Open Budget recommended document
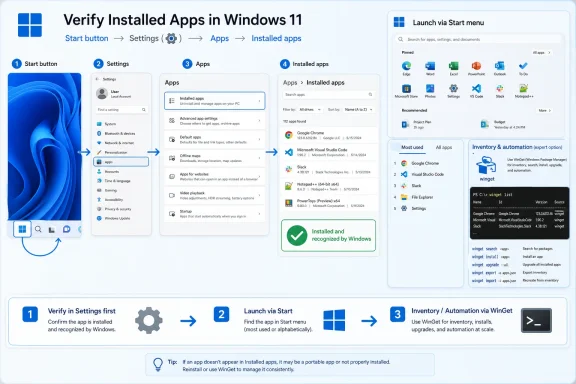This screenshot has height=384, width=576. [x=503, y=124]
